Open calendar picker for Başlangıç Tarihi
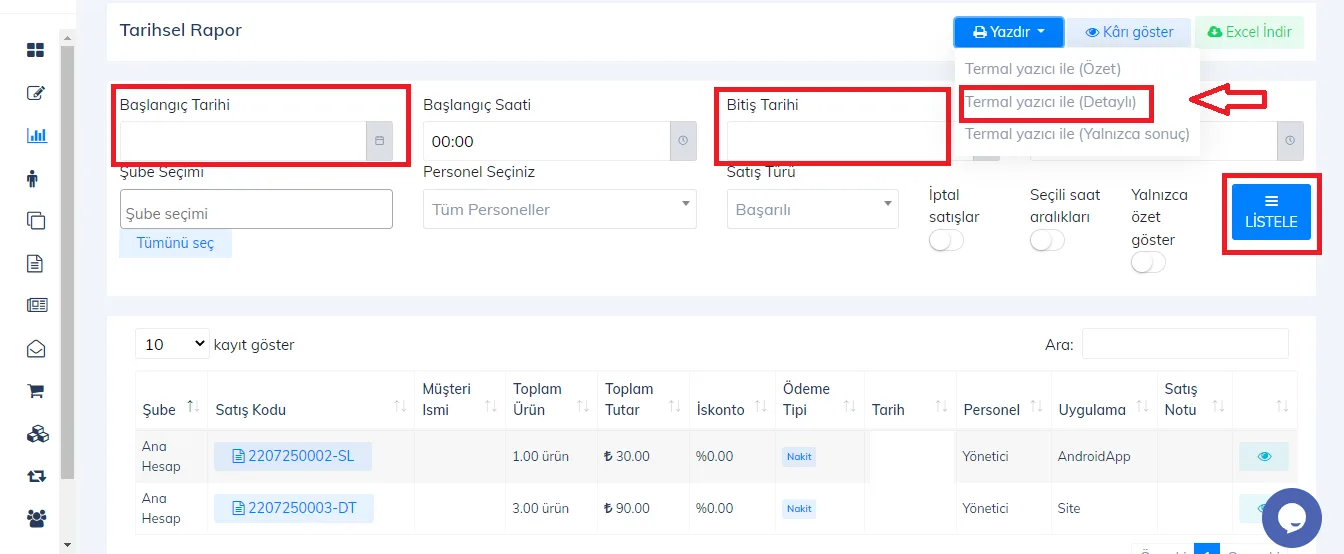Image resolution: width=1344 pixels, height=554 pixels. click(x=379, y=141)
